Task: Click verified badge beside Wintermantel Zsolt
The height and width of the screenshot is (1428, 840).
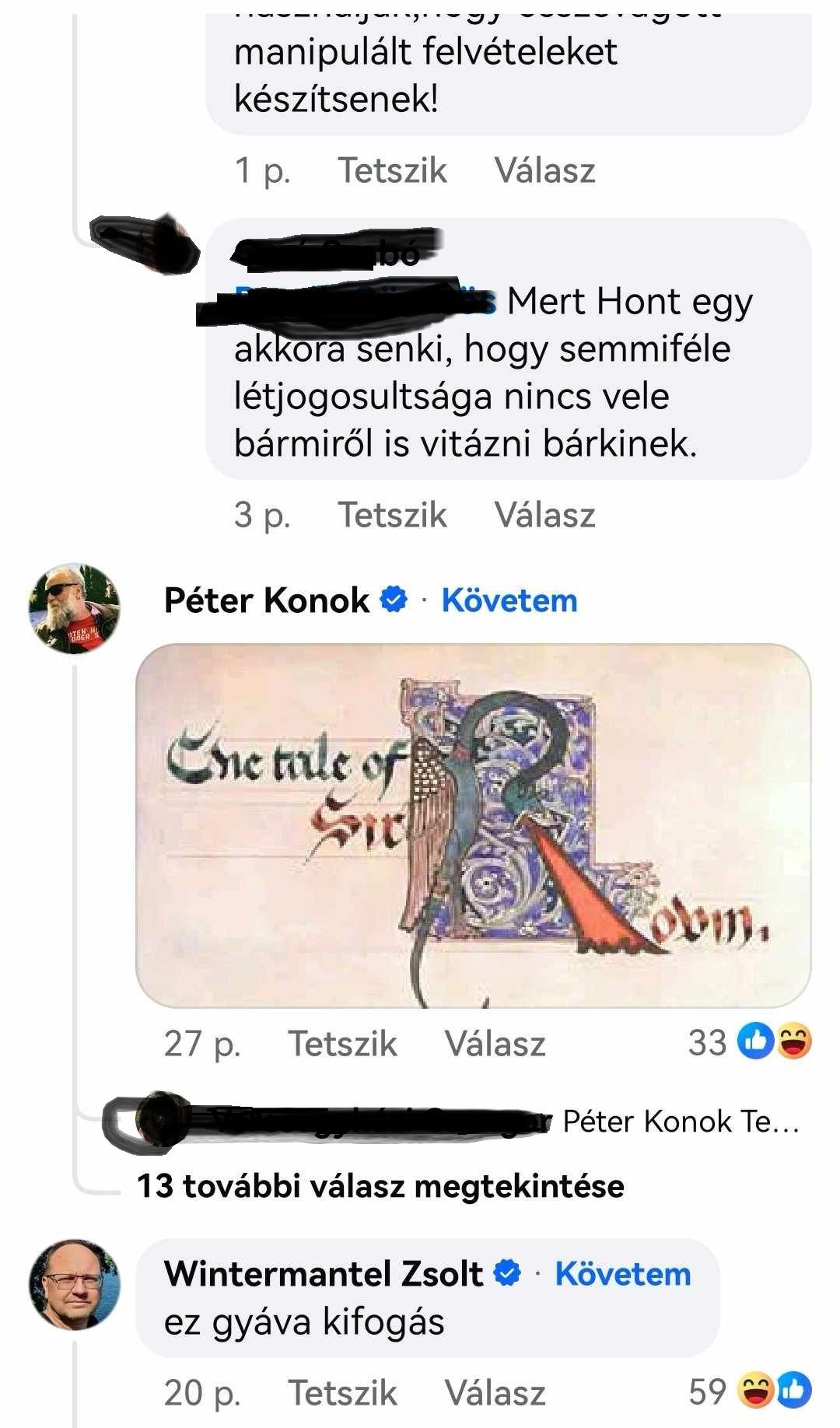Action: (x=507, y=1273)
